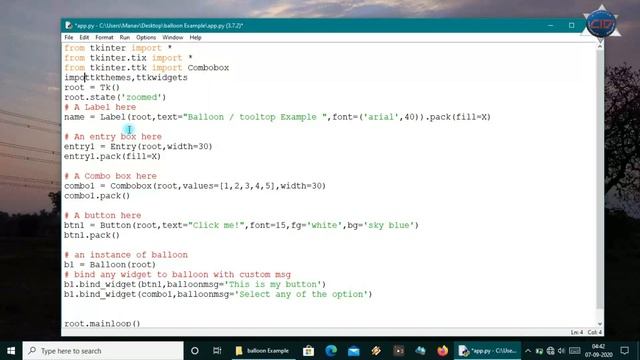Open the Run menu

tap(124, 38)
